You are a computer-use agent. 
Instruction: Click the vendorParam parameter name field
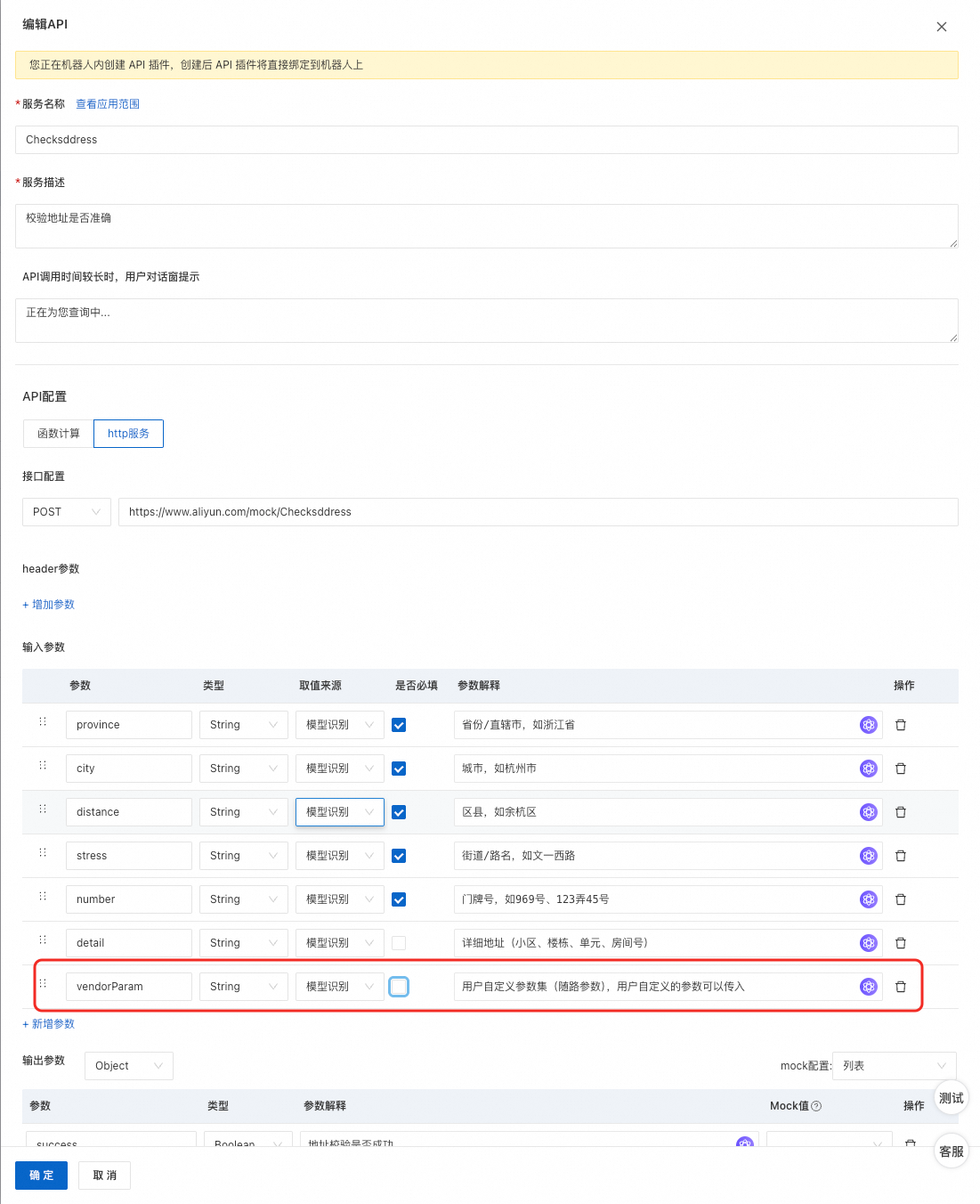point(129,987)
